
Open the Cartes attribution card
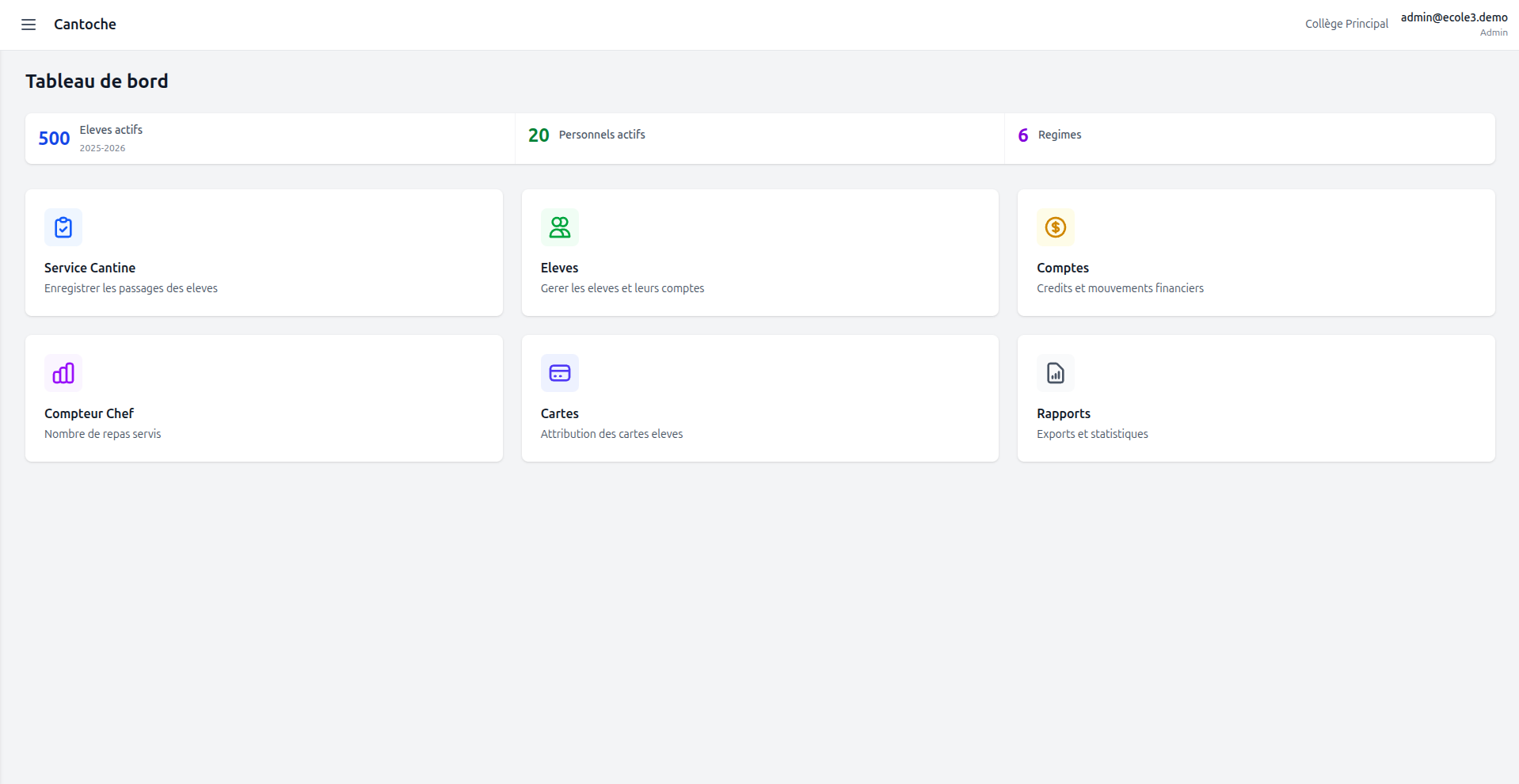click(x=759, y=398)
